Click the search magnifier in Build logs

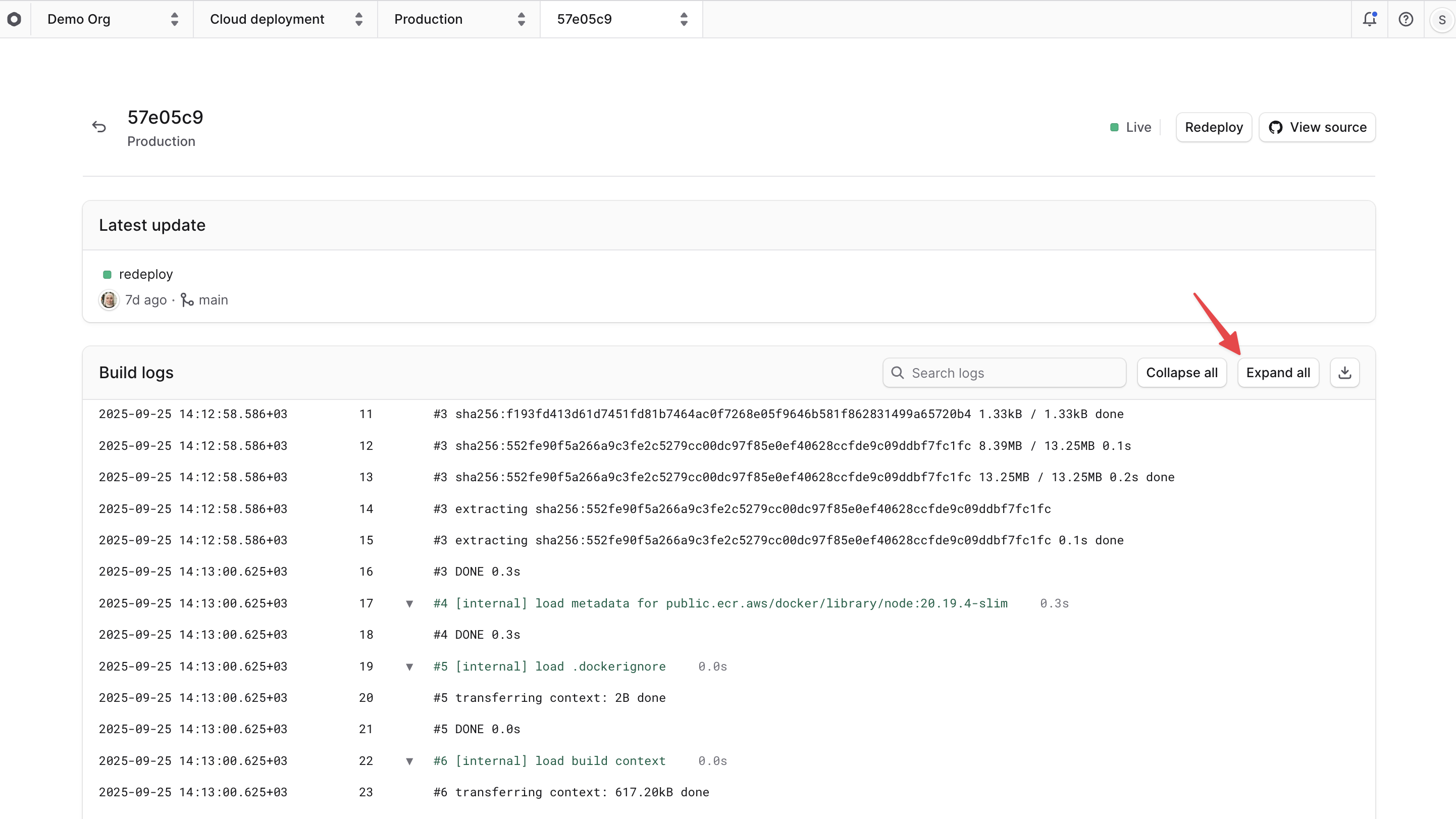898,373
